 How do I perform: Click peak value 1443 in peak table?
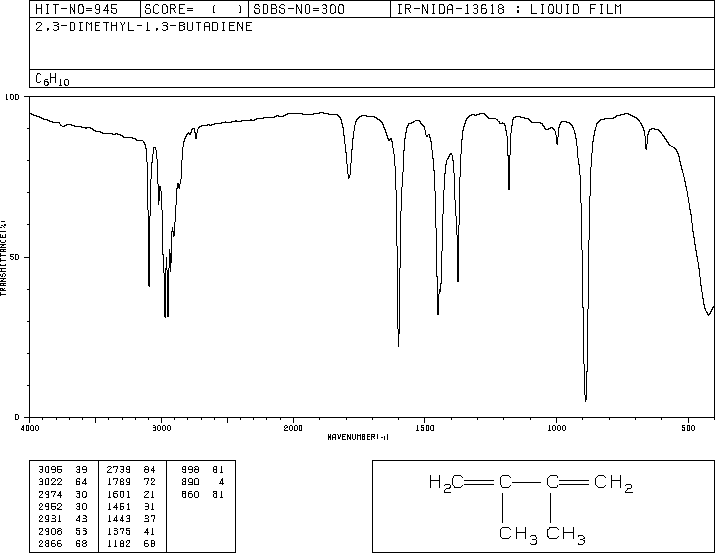(x=119, y=519)
